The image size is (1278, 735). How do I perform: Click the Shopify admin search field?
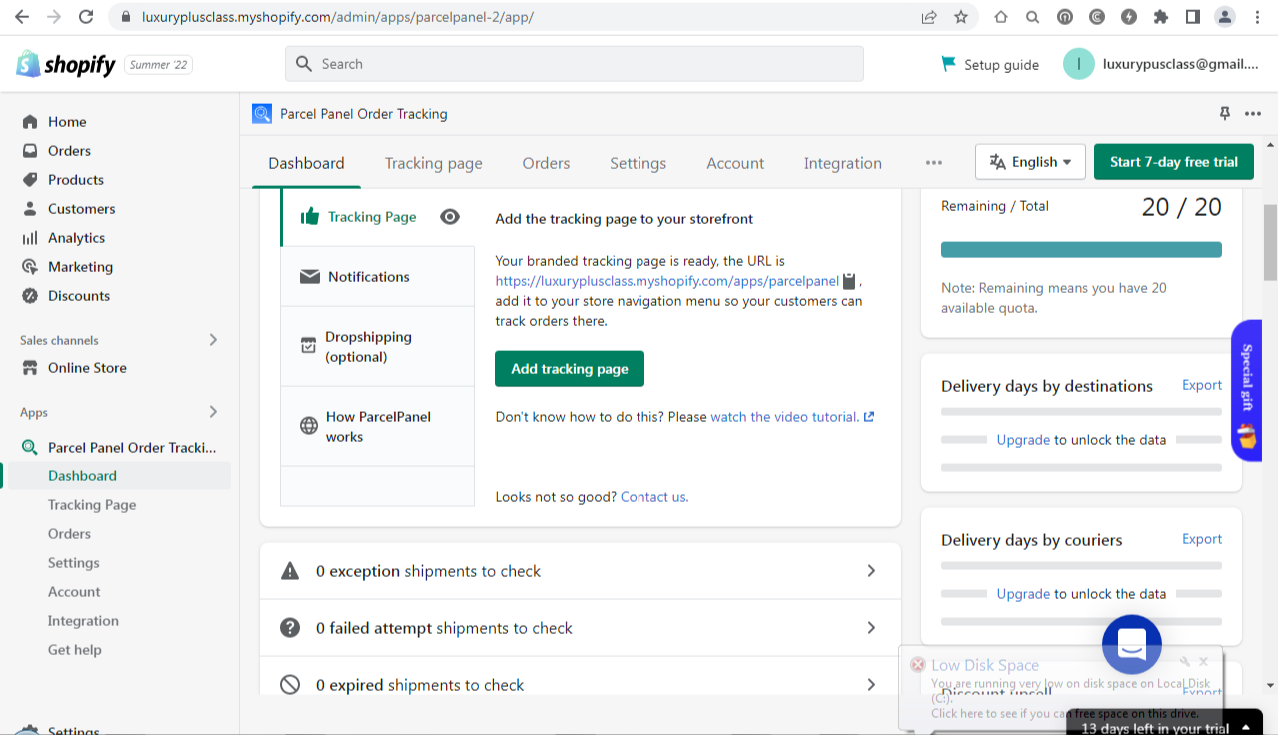[x=574, y=64]
